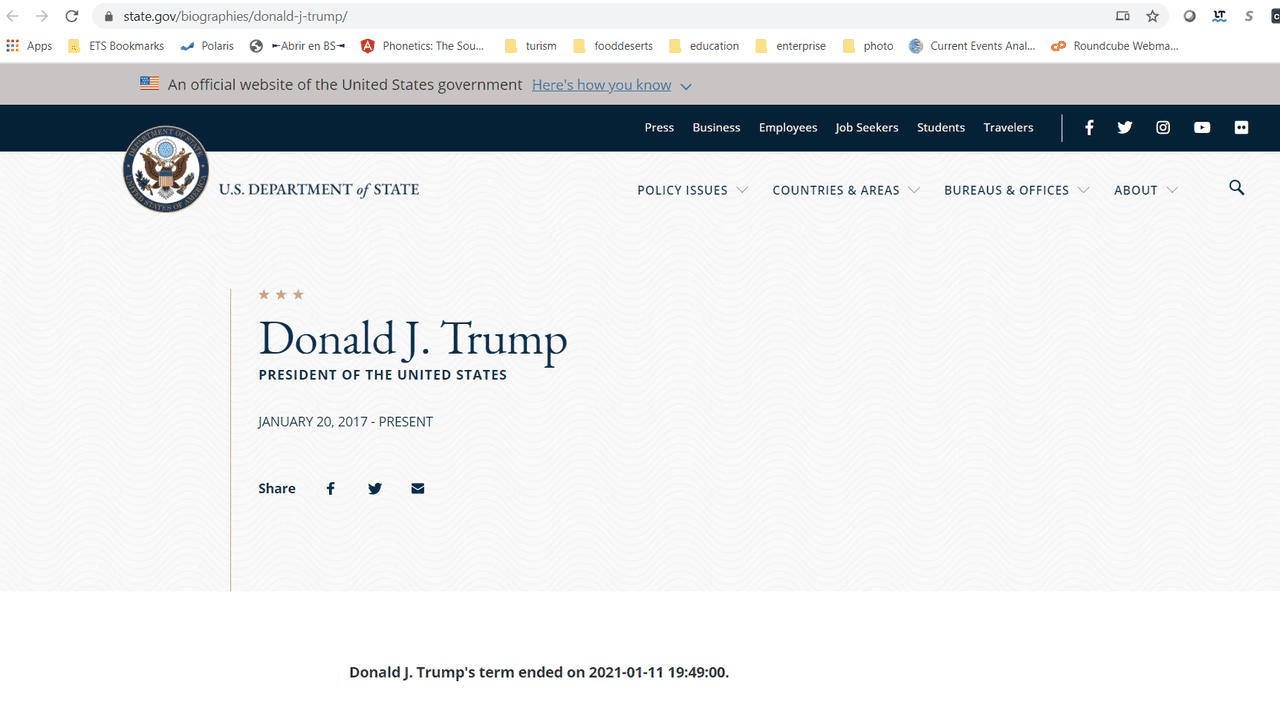This screenshot has height=705, width=1280.
Task: Open the Employees link
Action: click(788, 128)
